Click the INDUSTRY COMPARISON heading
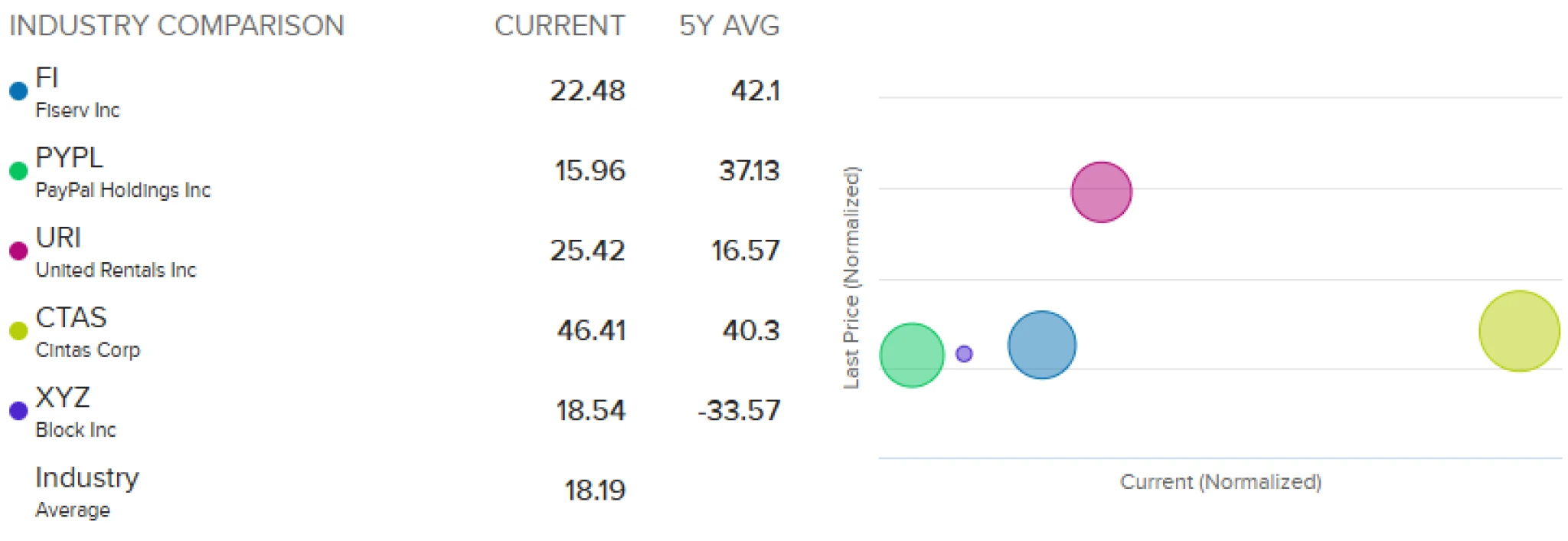Viewport: 1568px width, 541px height. [177, 26]
